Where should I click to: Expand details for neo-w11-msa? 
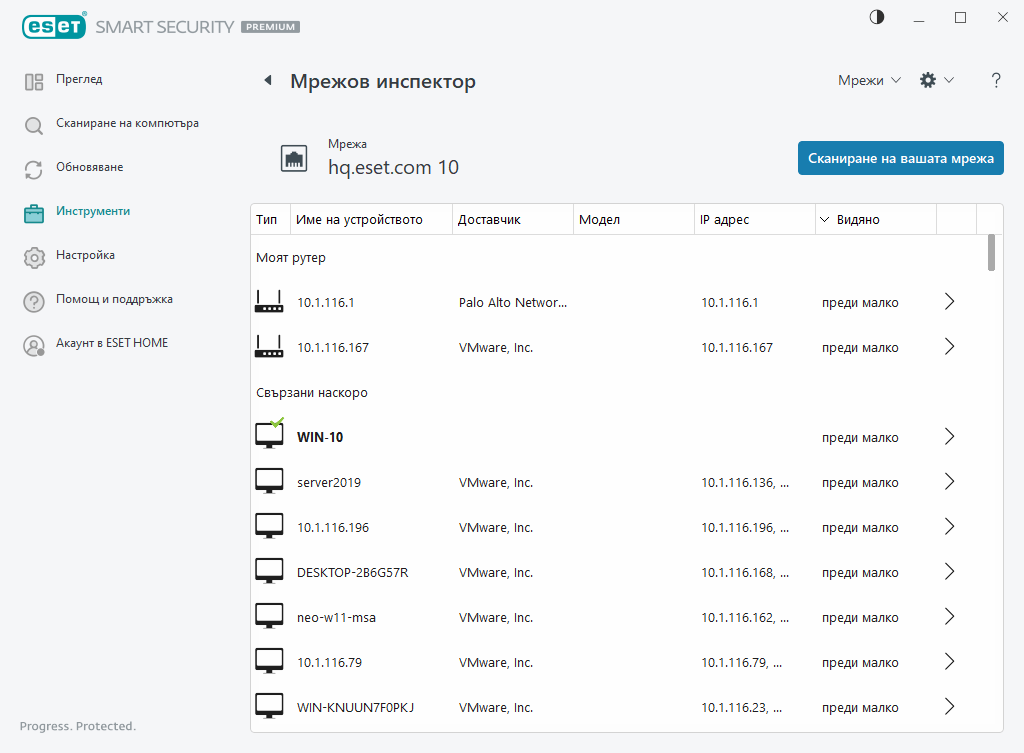pos(950,617)
